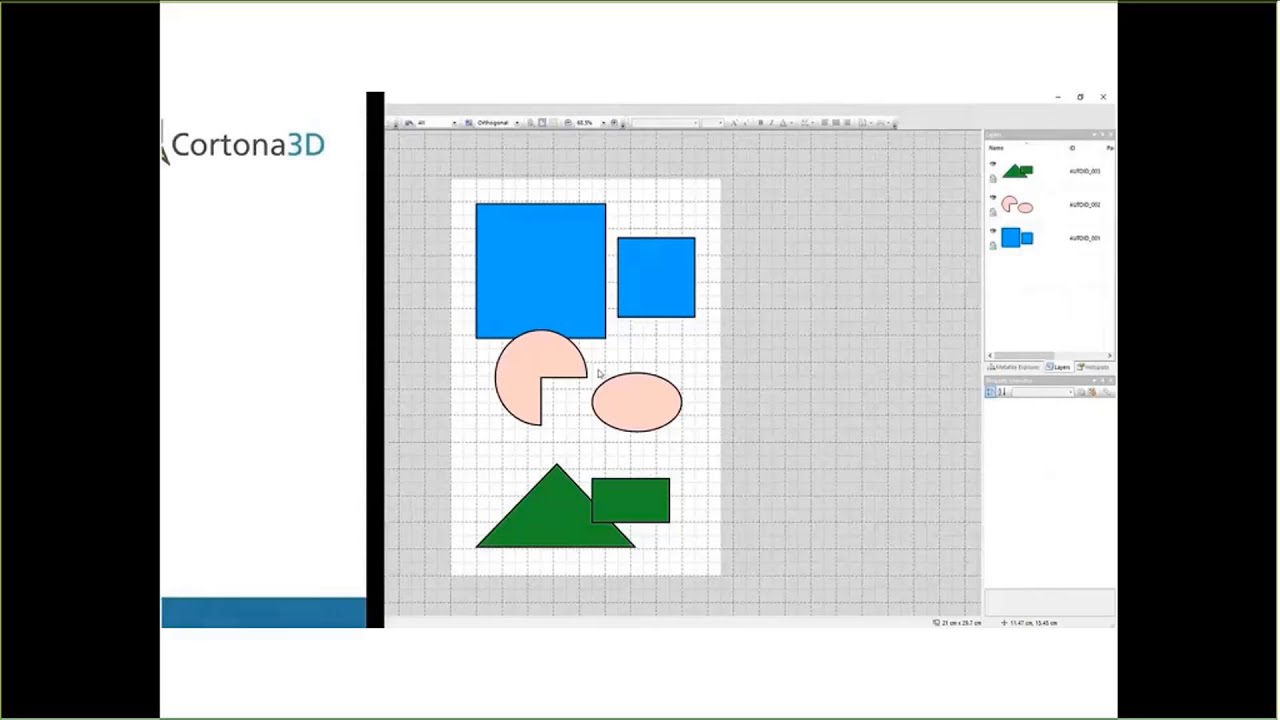1280x720 pixels.
Task: Open the Orthogonal projection dropdown
Action: pyautogui.click(x=517, y=123)
